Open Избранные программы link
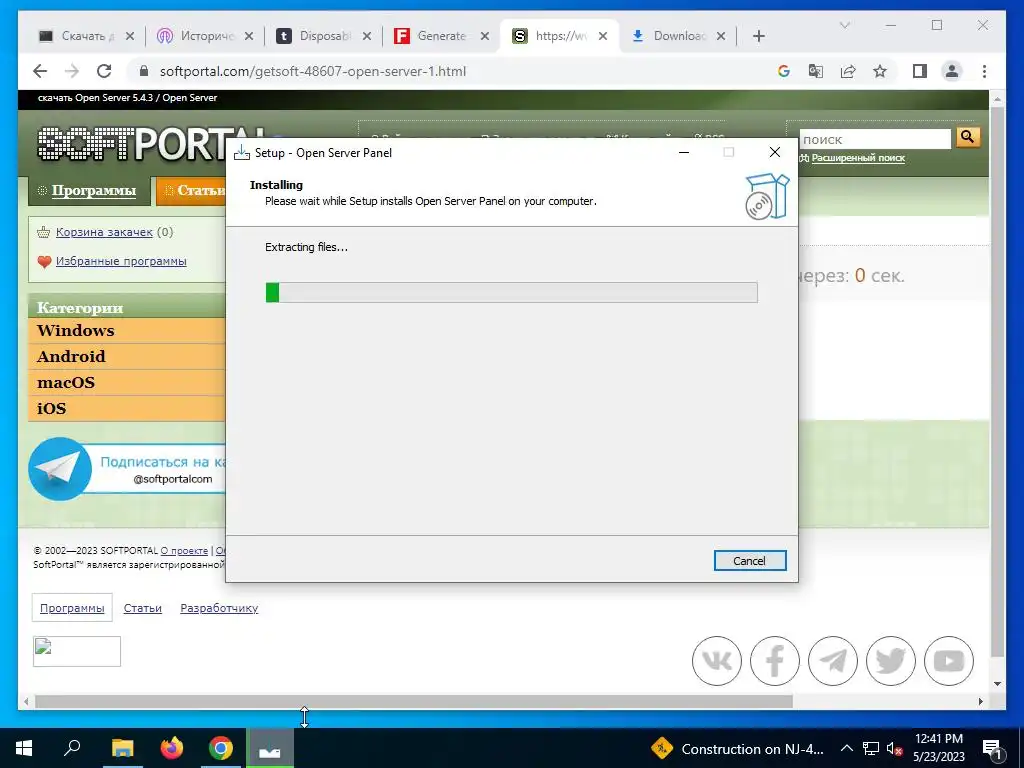Image resolution: width=1024 pixels, height=768 pixels. (121, 261)
